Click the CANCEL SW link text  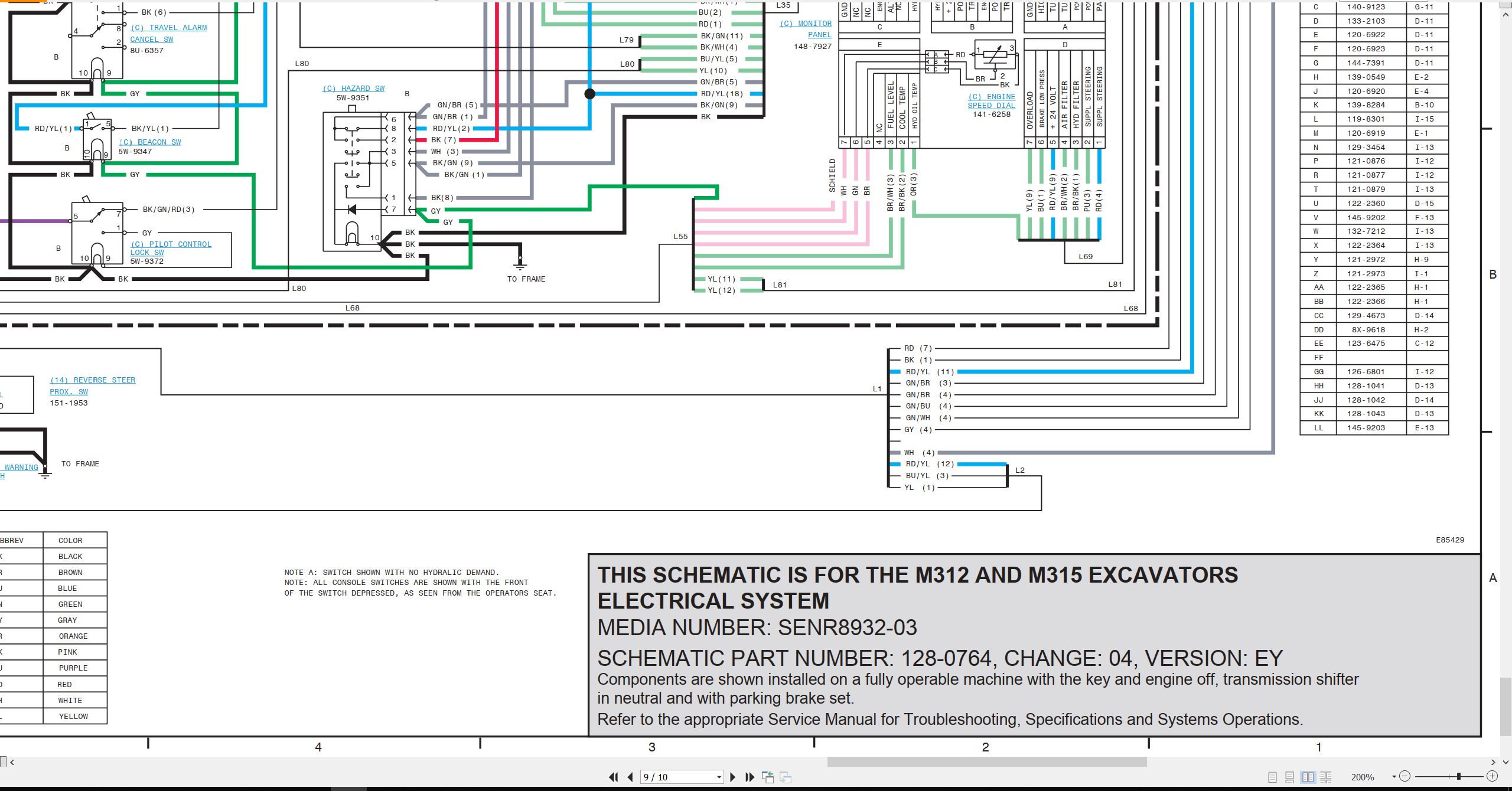(152, 40)
